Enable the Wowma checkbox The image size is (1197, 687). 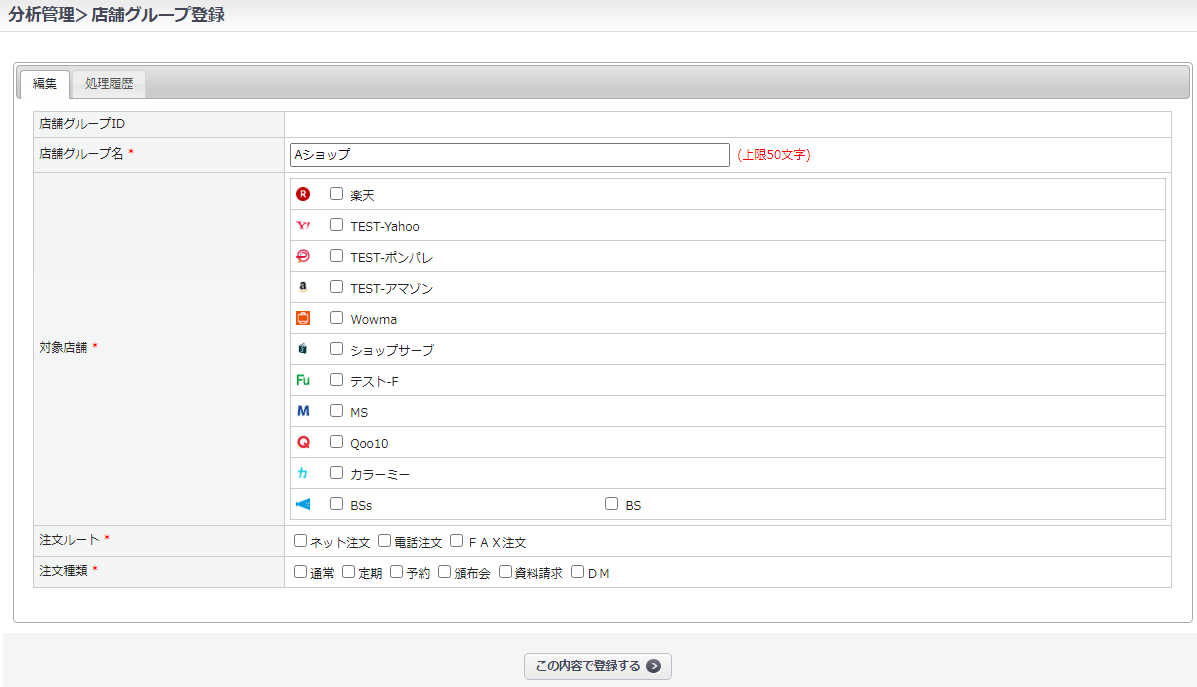pos(337,318)
